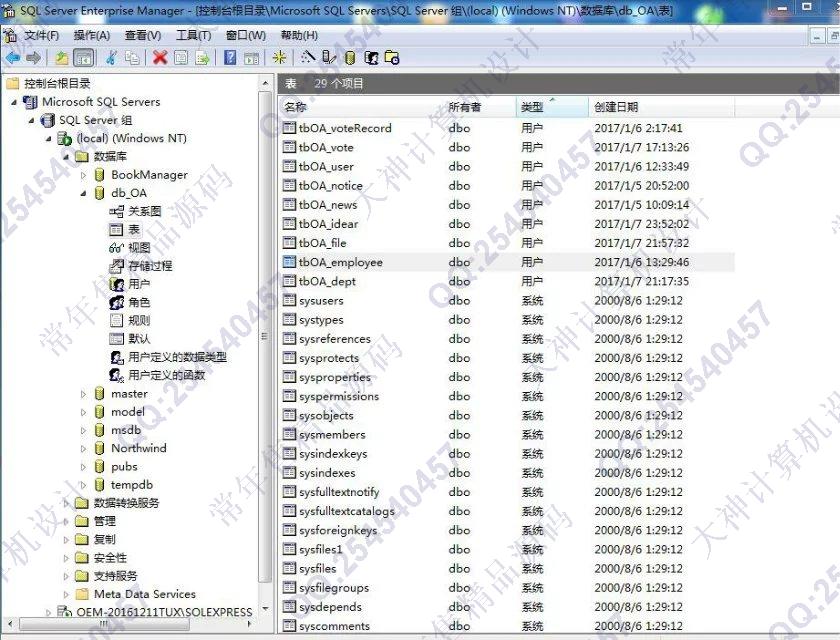Sort by the 类型 column header
The height and width of the screenshot is (640, 840).
click(x=552, y=107)
